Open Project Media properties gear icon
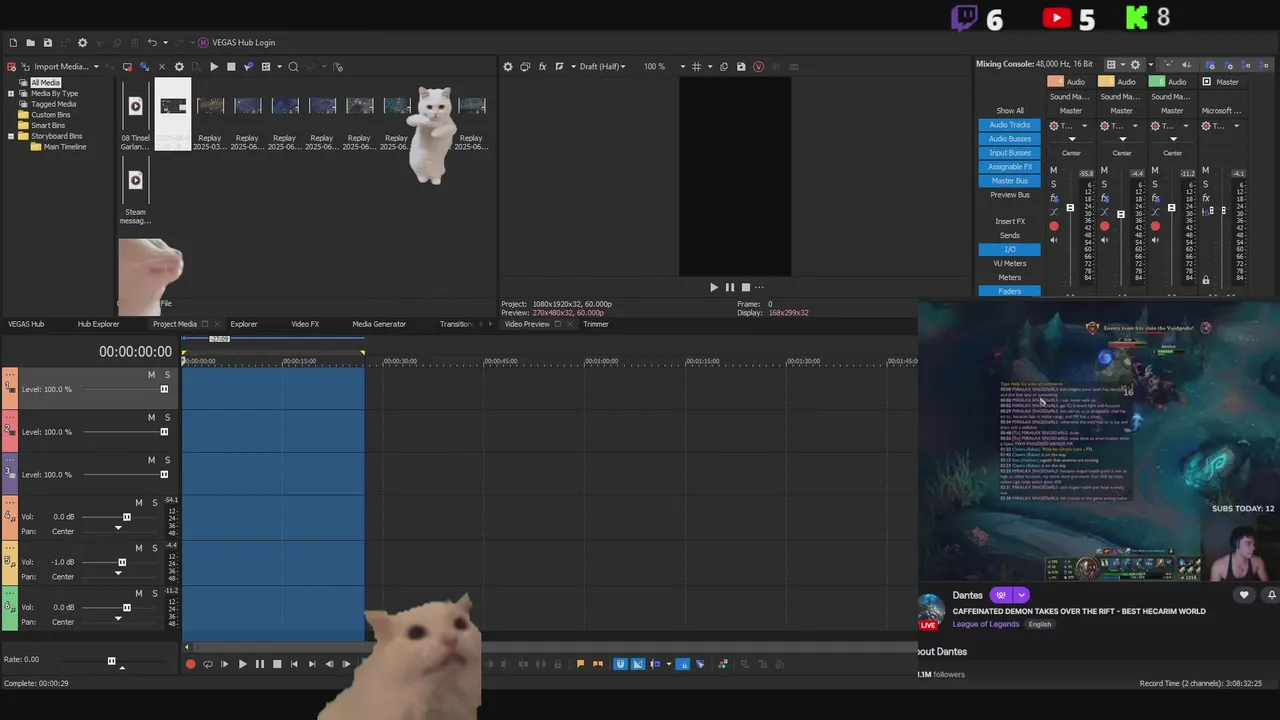 179,67
